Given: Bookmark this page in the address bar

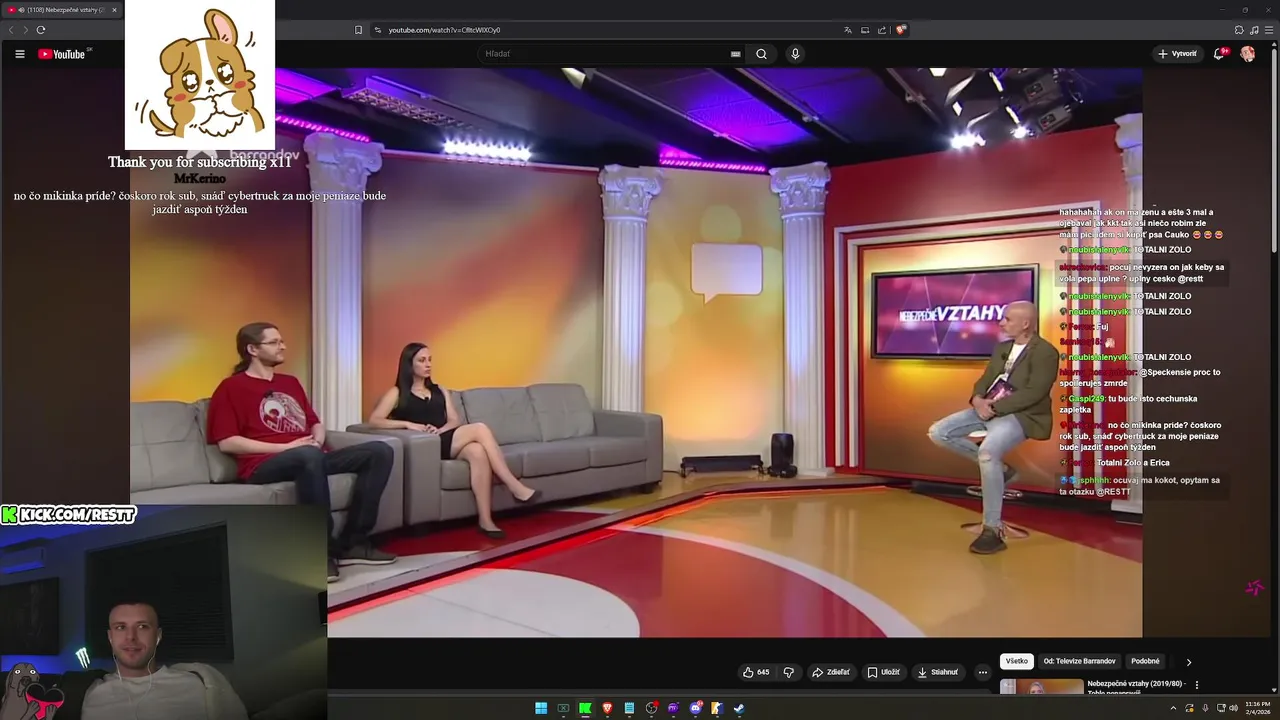Looking at the screenshot, I should (x=358, y=30).
